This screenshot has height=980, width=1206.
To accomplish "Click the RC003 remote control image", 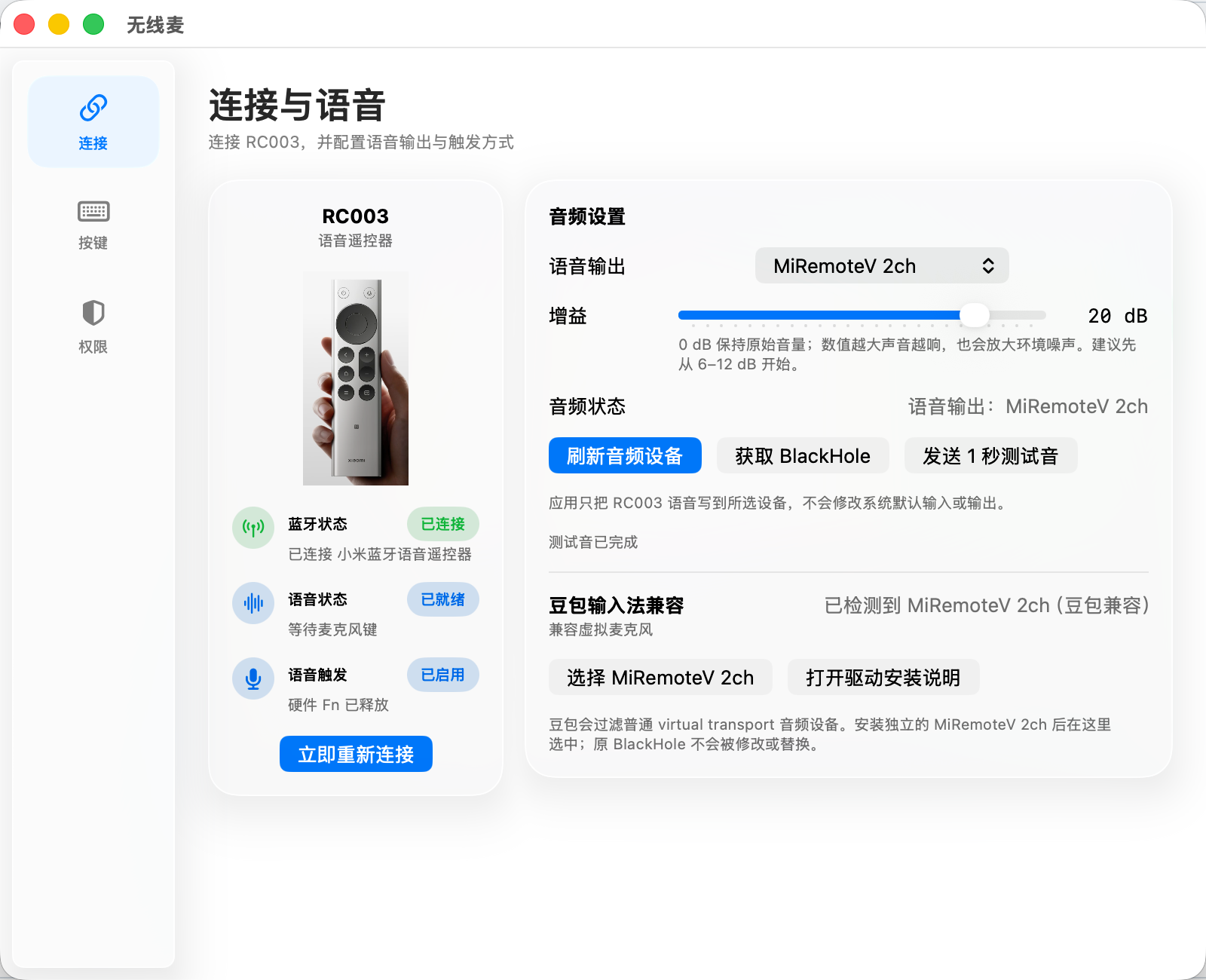I will tap(356, 378).
